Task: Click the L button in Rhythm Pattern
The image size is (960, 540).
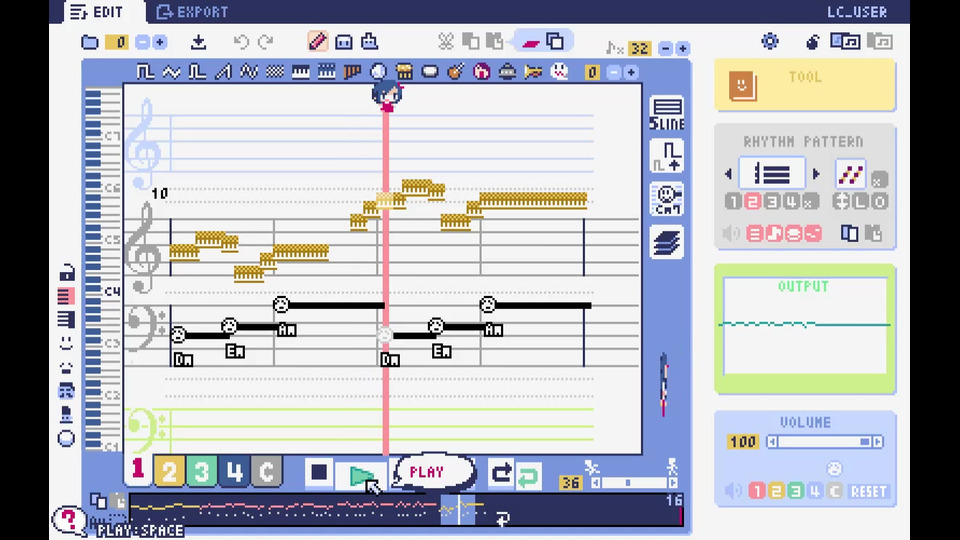Action: coord(860,201)
